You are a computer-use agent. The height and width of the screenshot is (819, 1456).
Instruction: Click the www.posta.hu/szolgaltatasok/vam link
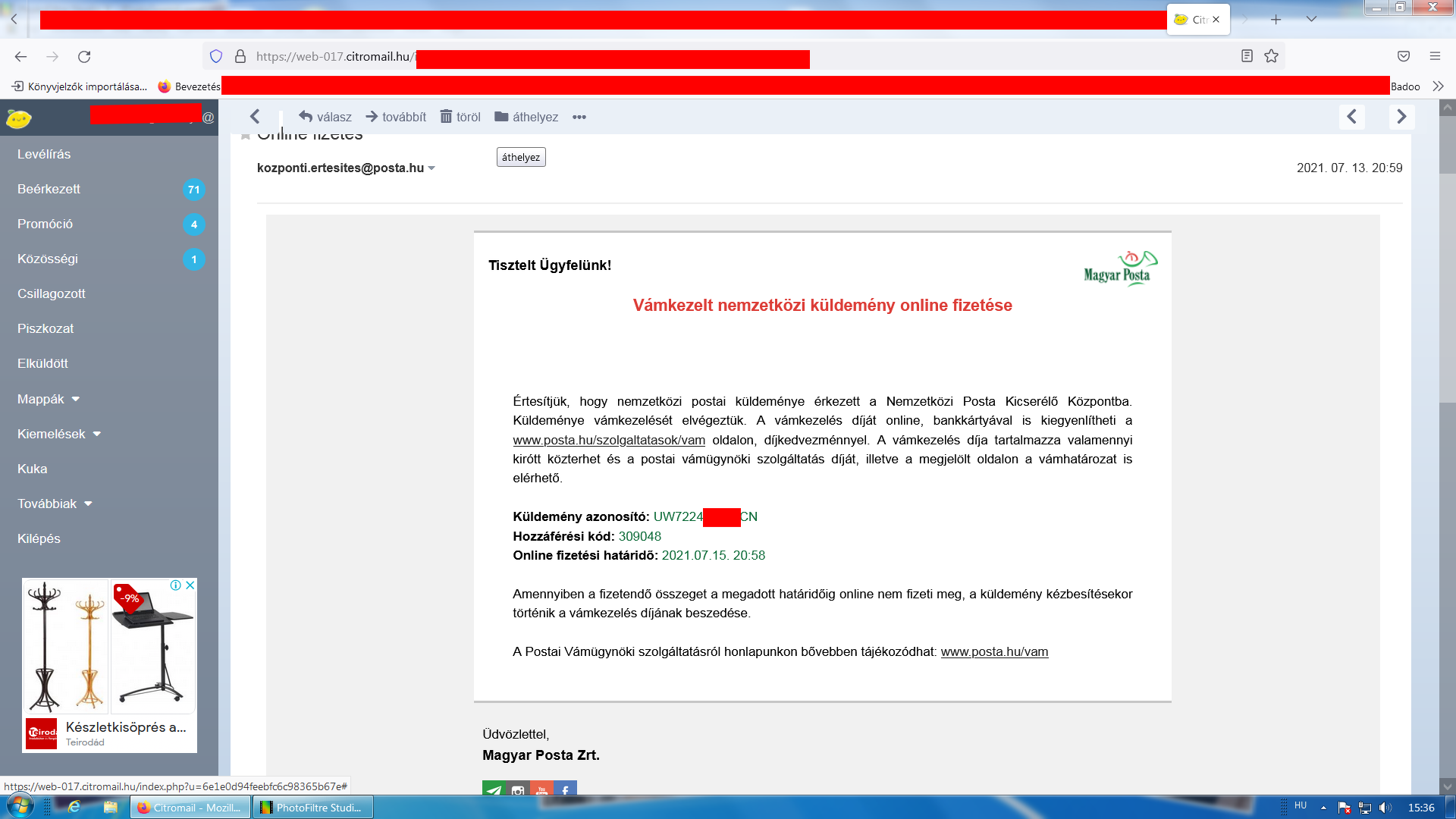point(609,440)
